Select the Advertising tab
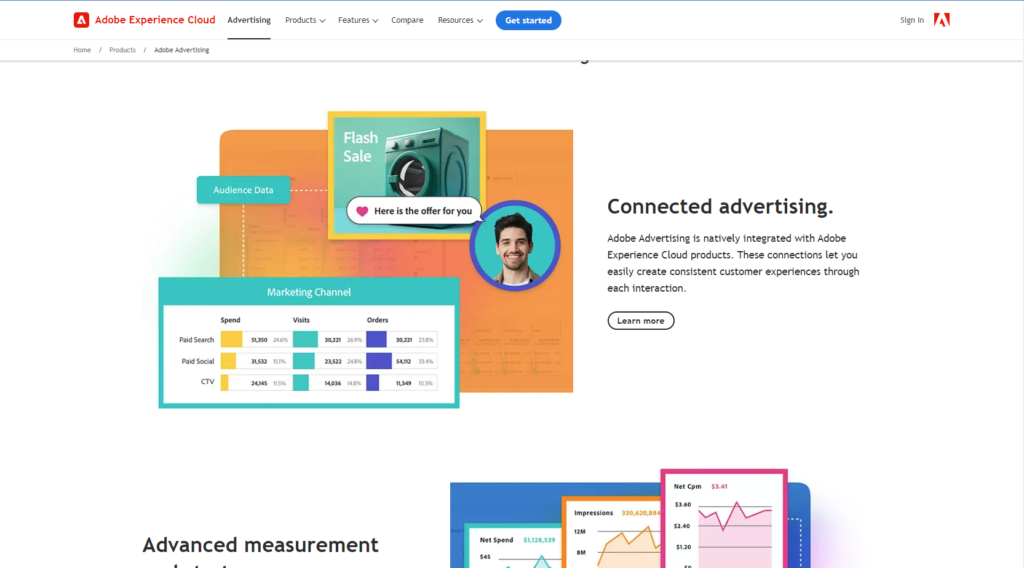This screenshot has width=1024, height=568. [x=249, y=20]
